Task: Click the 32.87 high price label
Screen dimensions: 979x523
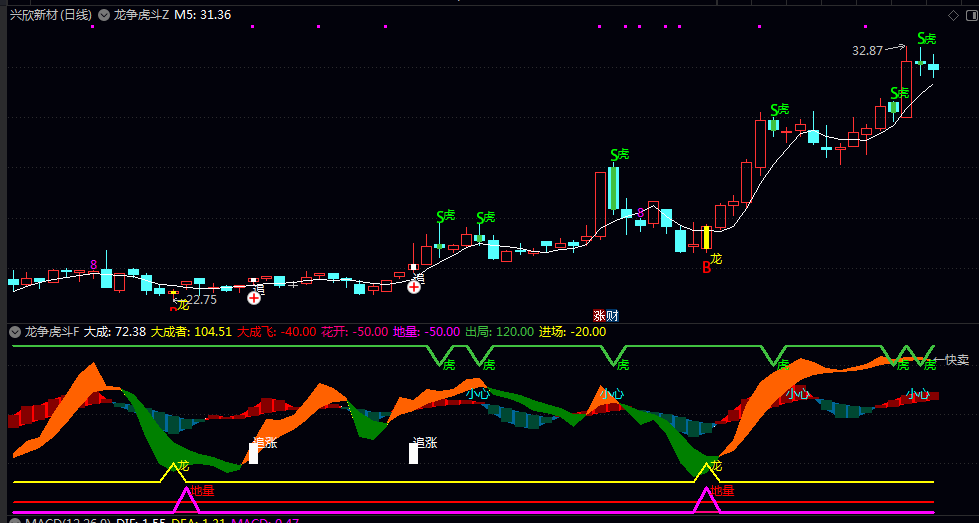Action: [867, 50]
